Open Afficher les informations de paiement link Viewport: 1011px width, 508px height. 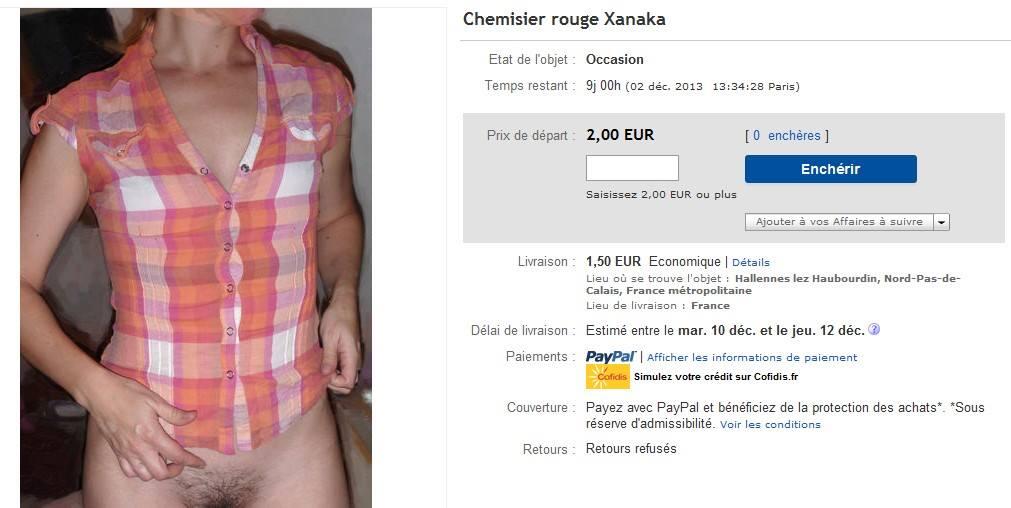coord(752,357)
